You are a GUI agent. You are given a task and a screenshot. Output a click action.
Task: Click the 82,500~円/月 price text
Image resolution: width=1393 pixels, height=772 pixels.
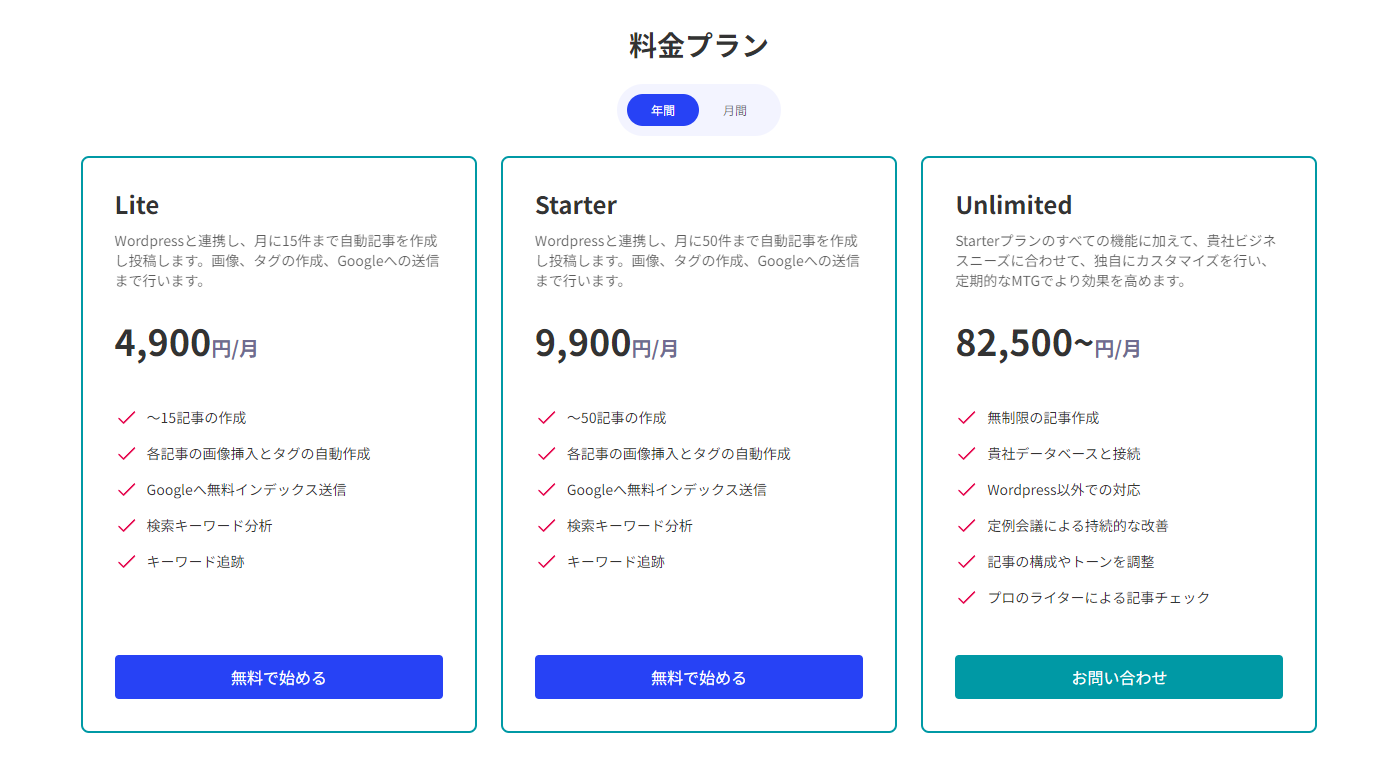click(x=1047, y=343)
